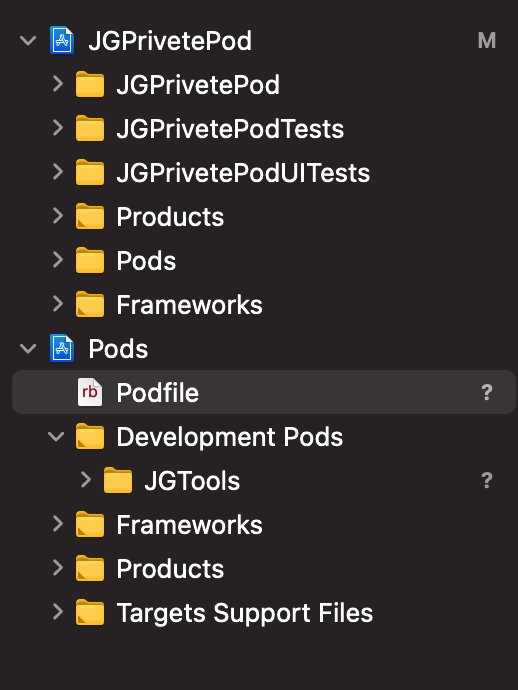Expand the JGPrivetePodUITests folder

pos(58,172)
